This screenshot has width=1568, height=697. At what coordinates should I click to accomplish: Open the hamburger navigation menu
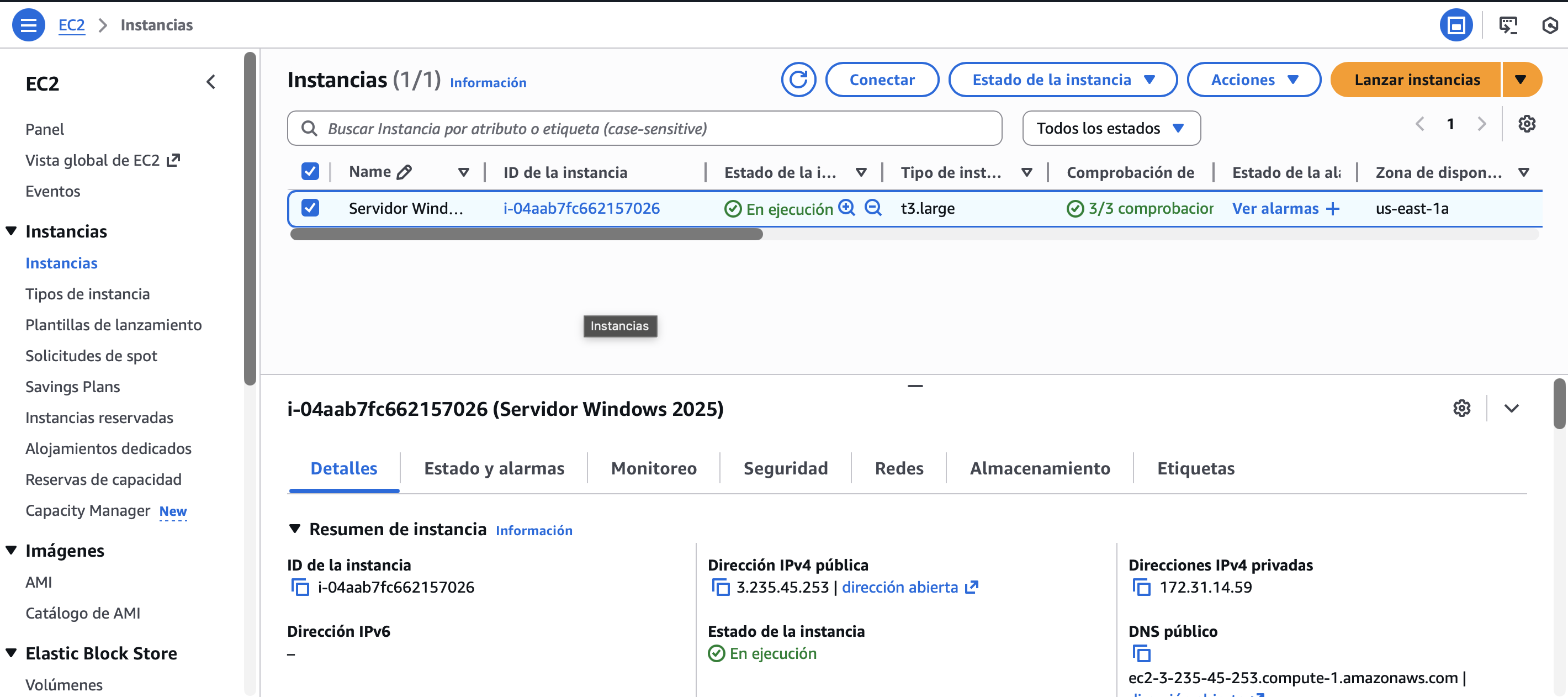[x=29, y=25]
